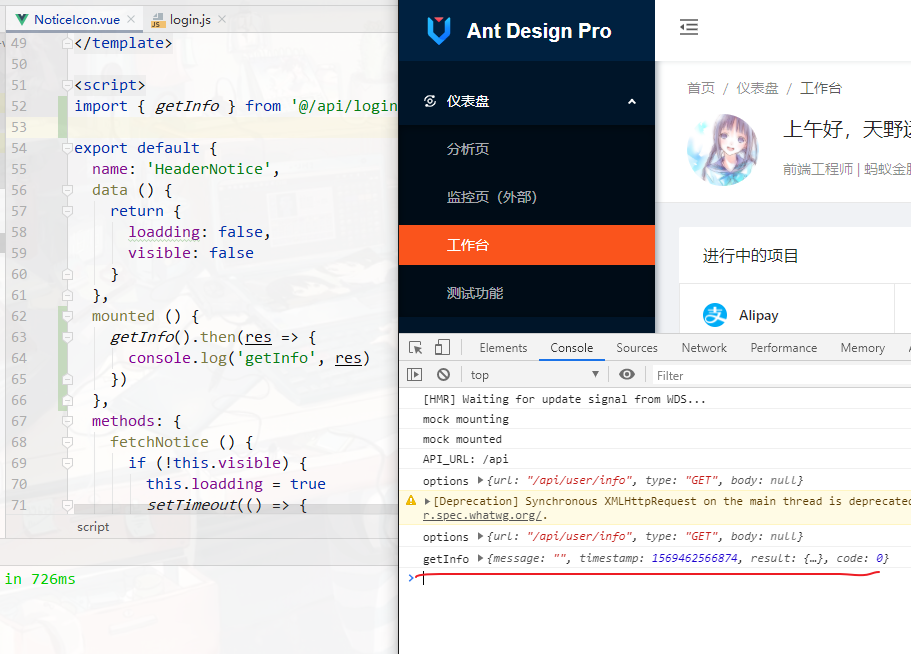
Task: Click the 首页 breadcrumb link
Action: 701,87
